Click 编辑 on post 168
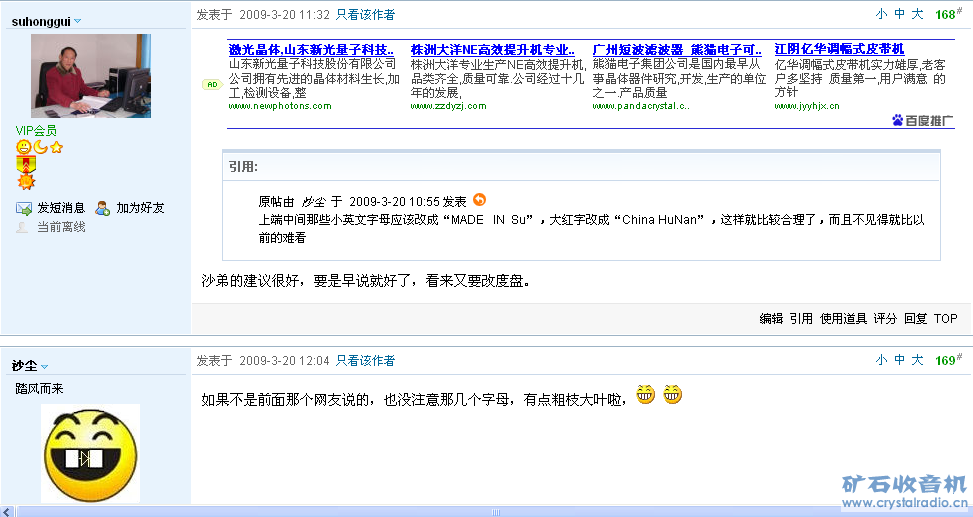The image size is (973, 517). click(x=771, y=318)
